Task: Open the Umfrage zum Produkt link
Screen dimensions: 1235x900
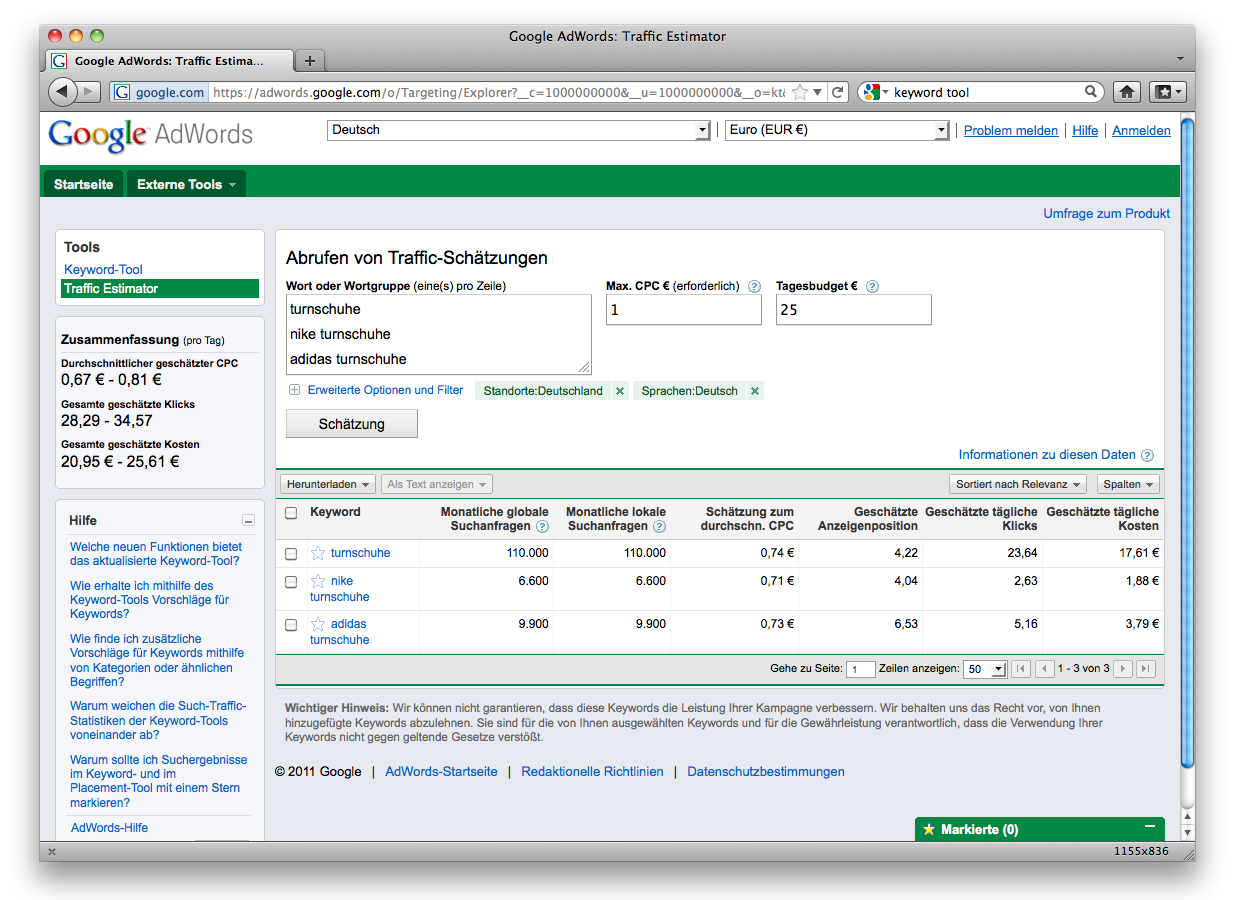Action: tap(1106, 213)
